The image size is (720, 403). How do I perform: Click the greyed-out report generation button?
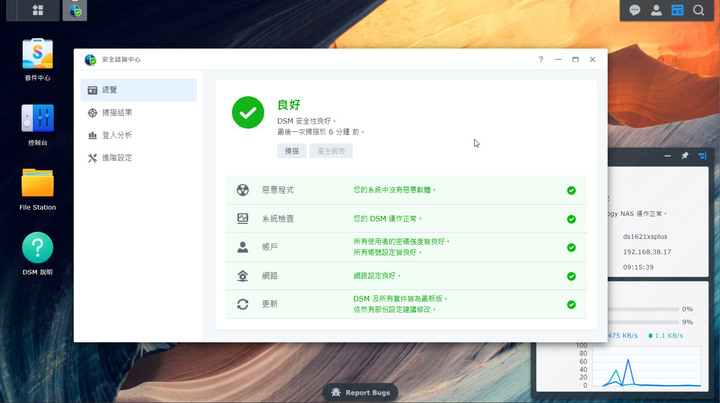tap(331, 151)
